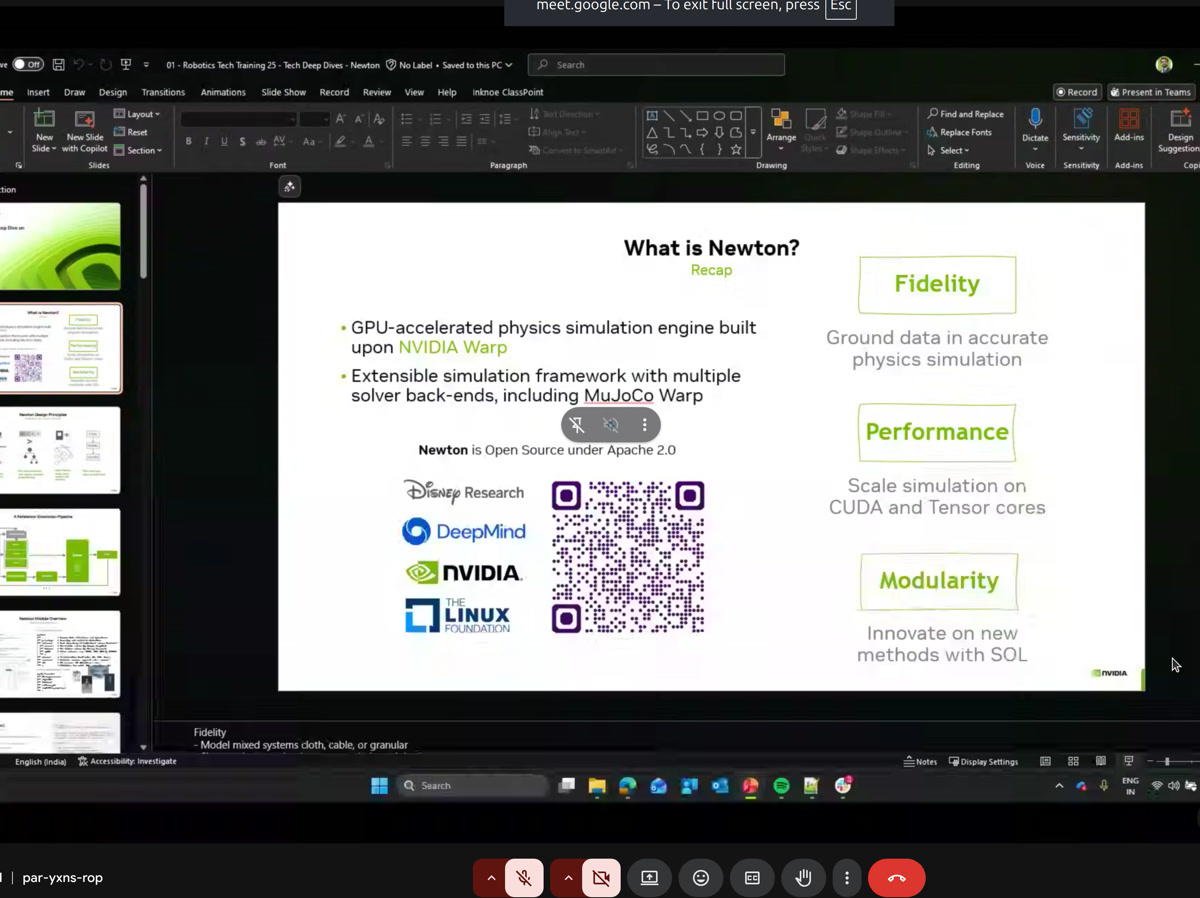Turn on the camera in Meet

click(601, 878)
